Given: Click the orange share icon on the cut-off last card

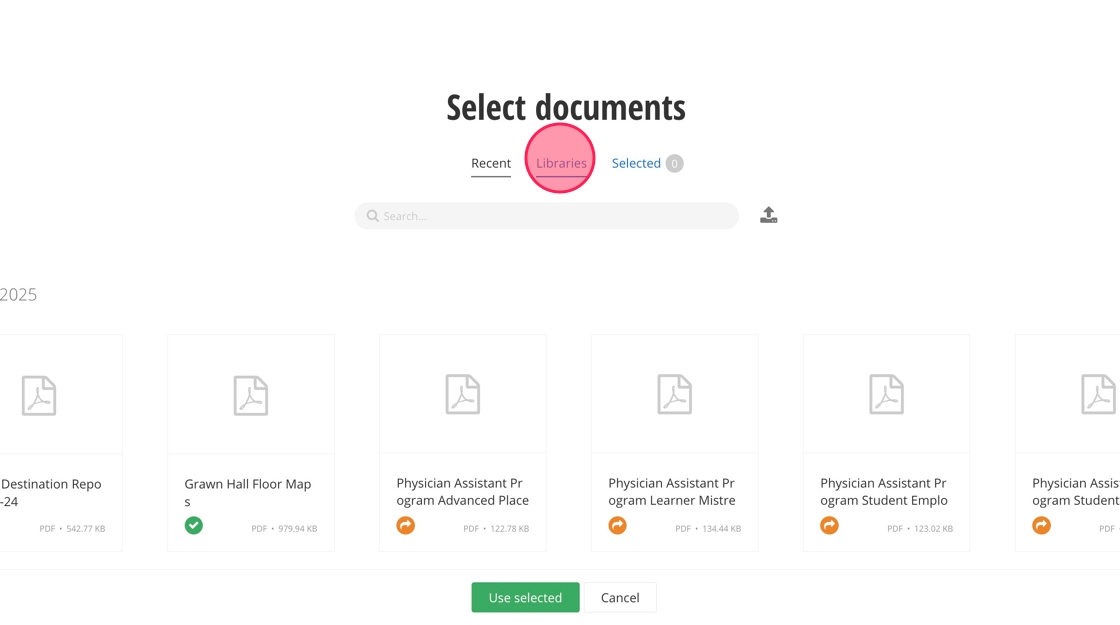Looking at the screenshot, I should (1041, 526).
